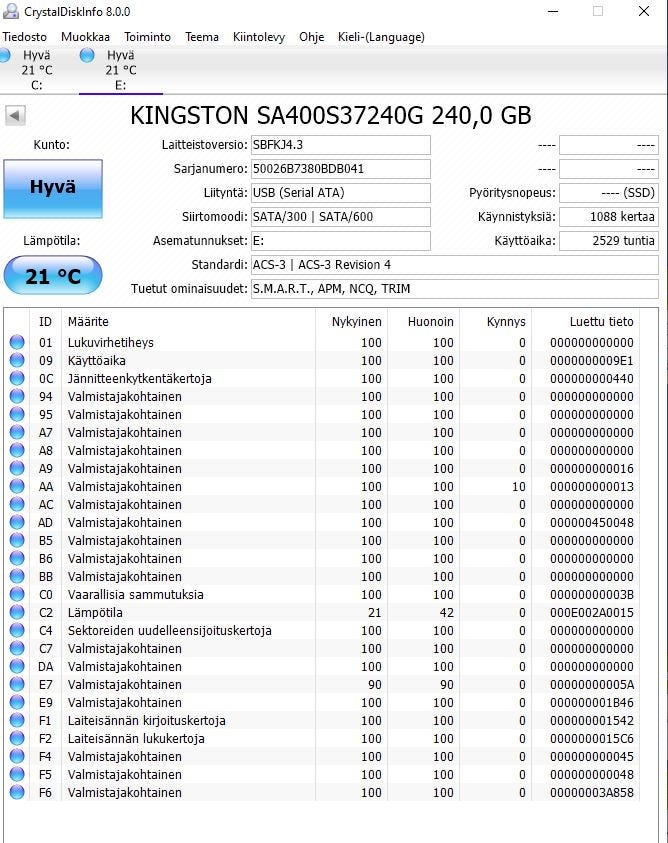Minimize the CrystalDiskInfo window
Screen dimensions: 668x843
(x=553, y=11)
